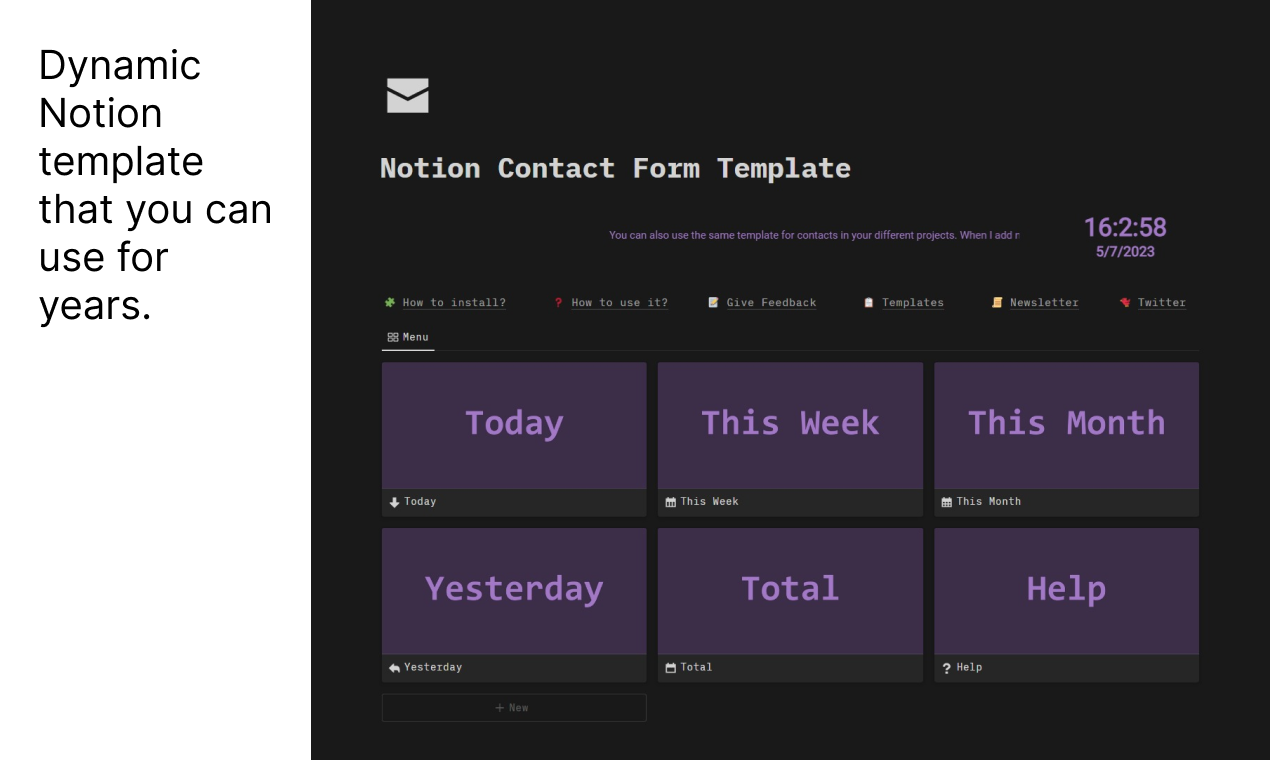Click the red question mark beside How to use it

point(557,302)
